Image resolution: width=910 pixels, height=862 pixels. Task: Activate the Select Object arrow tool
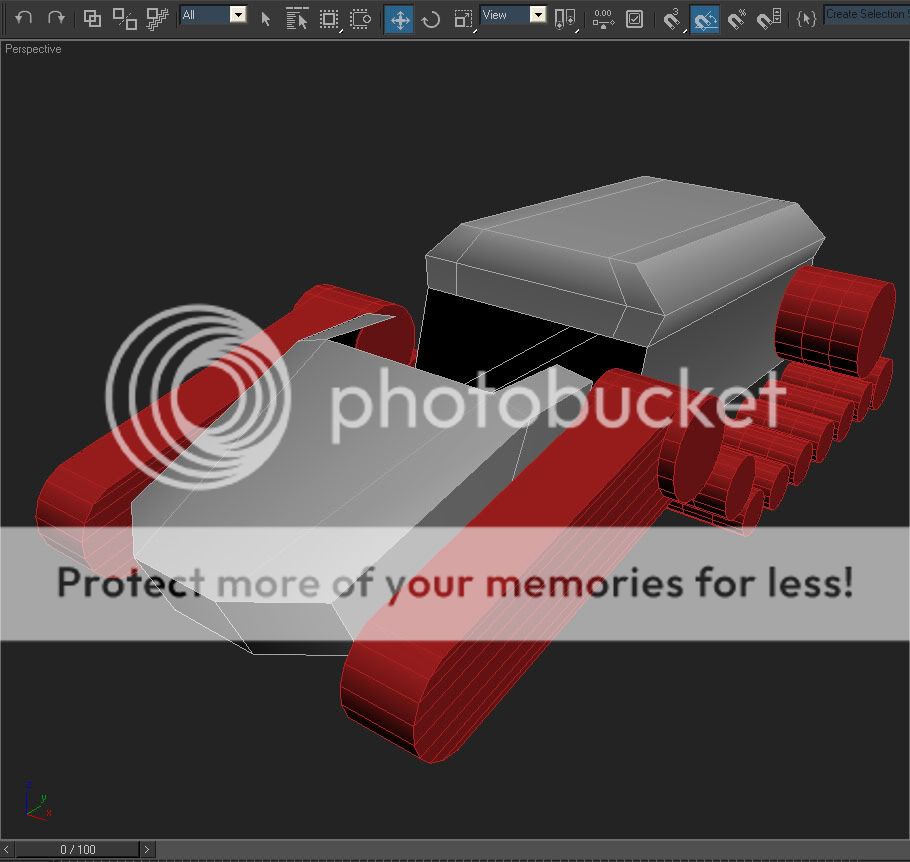pyautogui.click(x=266, y=19)
